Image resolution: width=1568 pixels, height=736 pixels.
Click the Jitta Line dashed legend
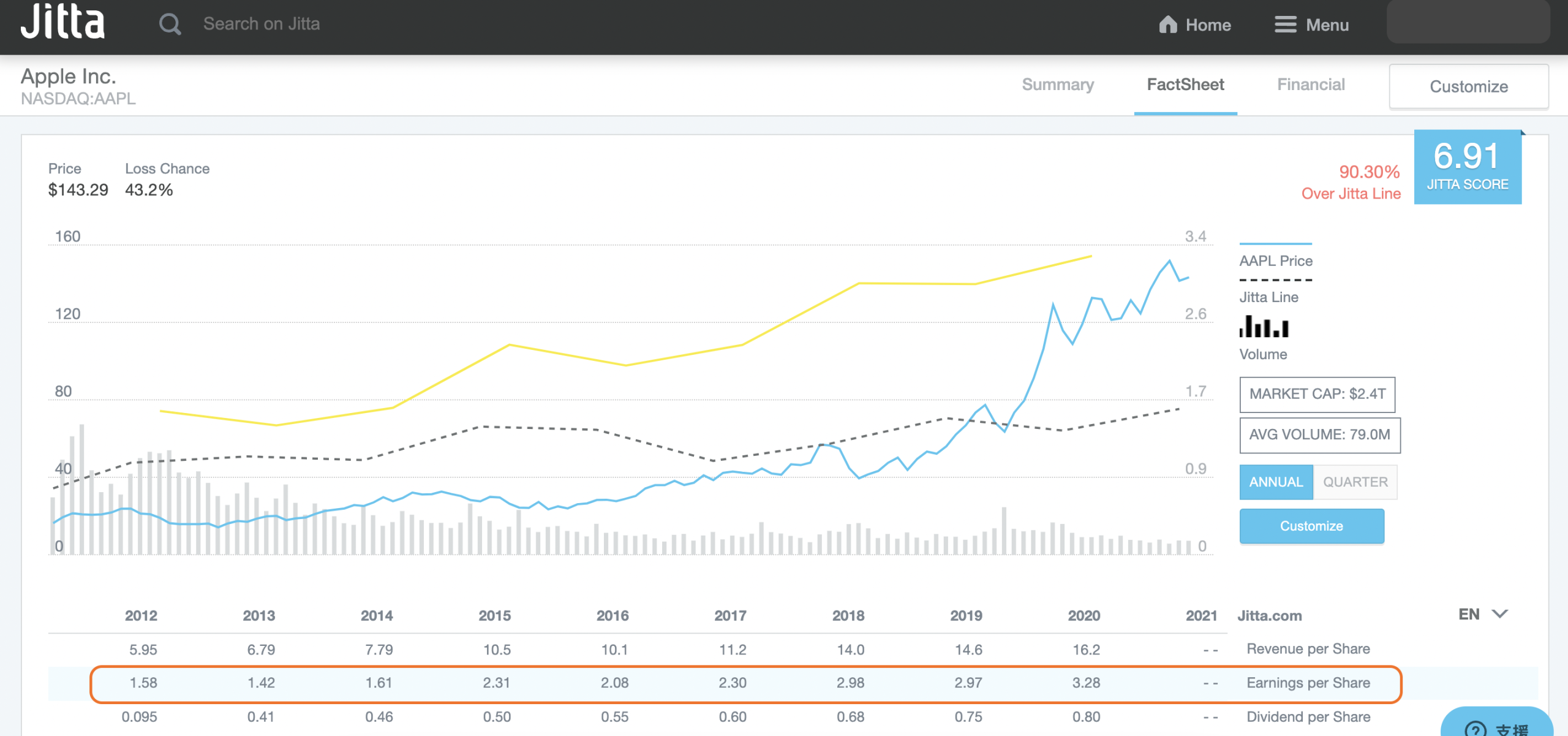pyautogui.click(x=1275, y=280)
